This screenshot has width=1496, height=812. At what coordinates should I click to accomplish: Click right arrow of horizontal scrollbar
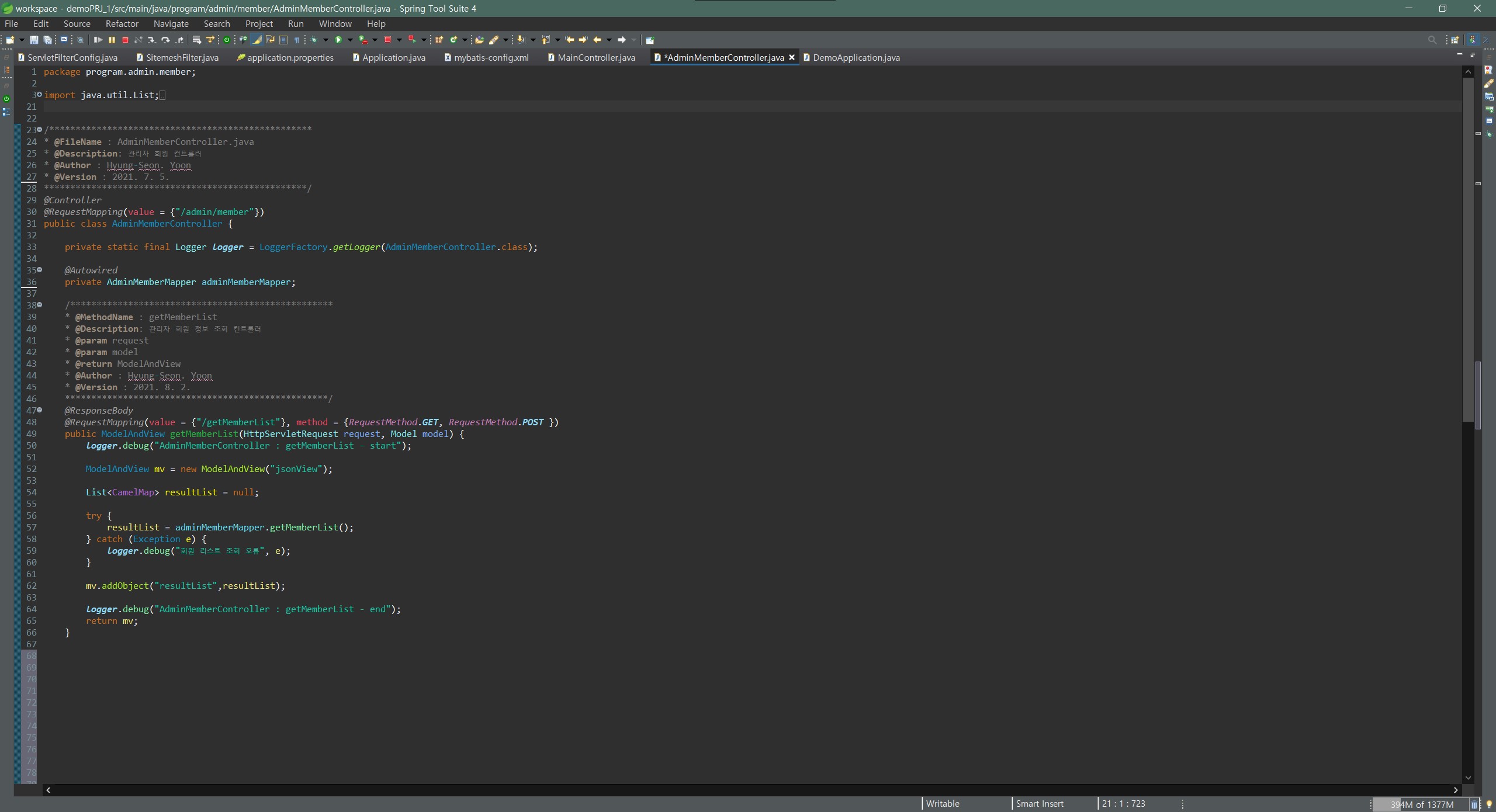(x=1456, y=790)
